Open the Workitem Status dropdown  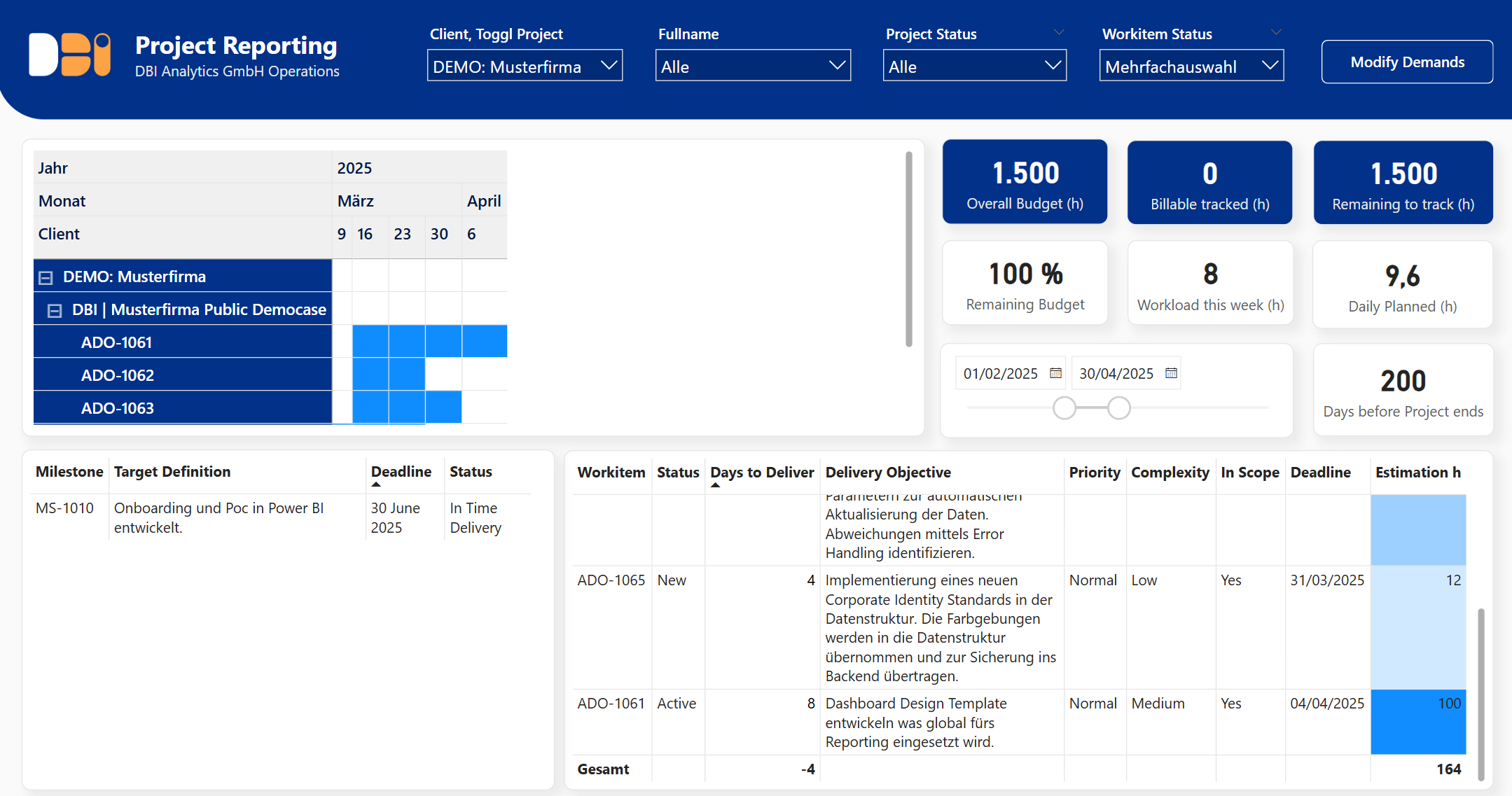1191,66
